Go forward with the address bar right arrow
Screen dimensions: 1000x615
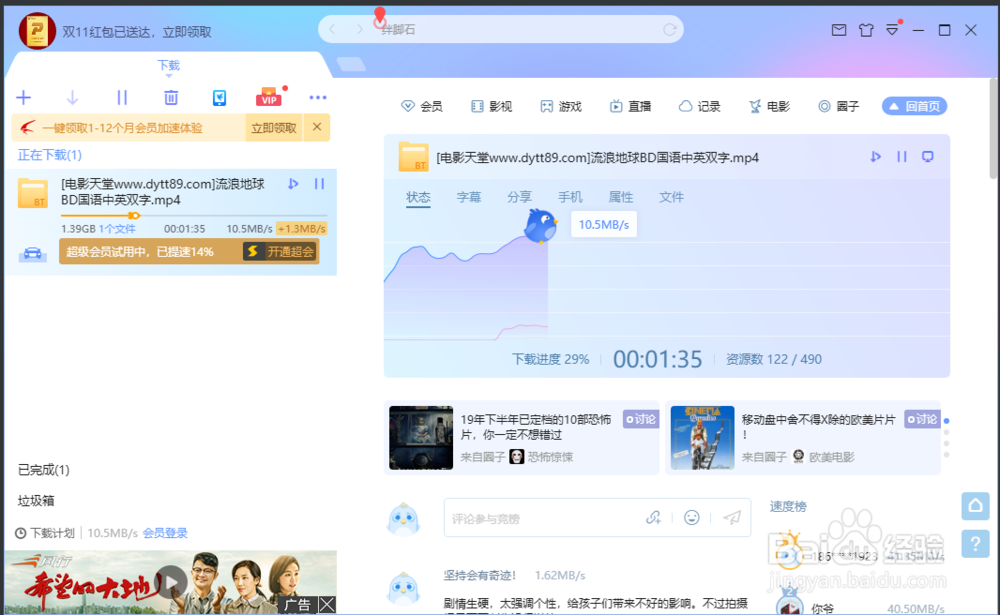click(x=360, y=29)
